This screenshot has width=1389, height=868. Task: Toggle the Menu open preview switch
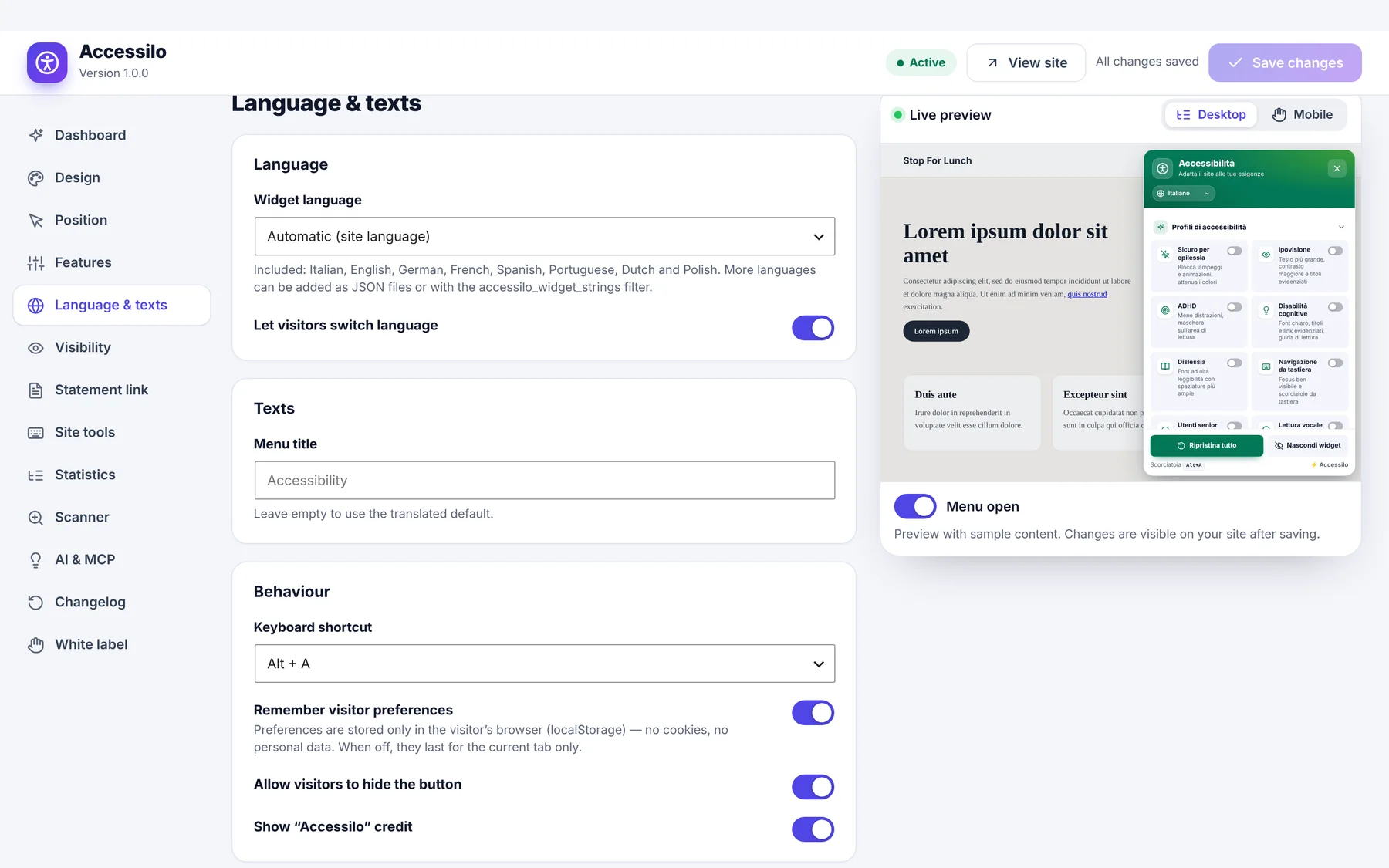915,506
